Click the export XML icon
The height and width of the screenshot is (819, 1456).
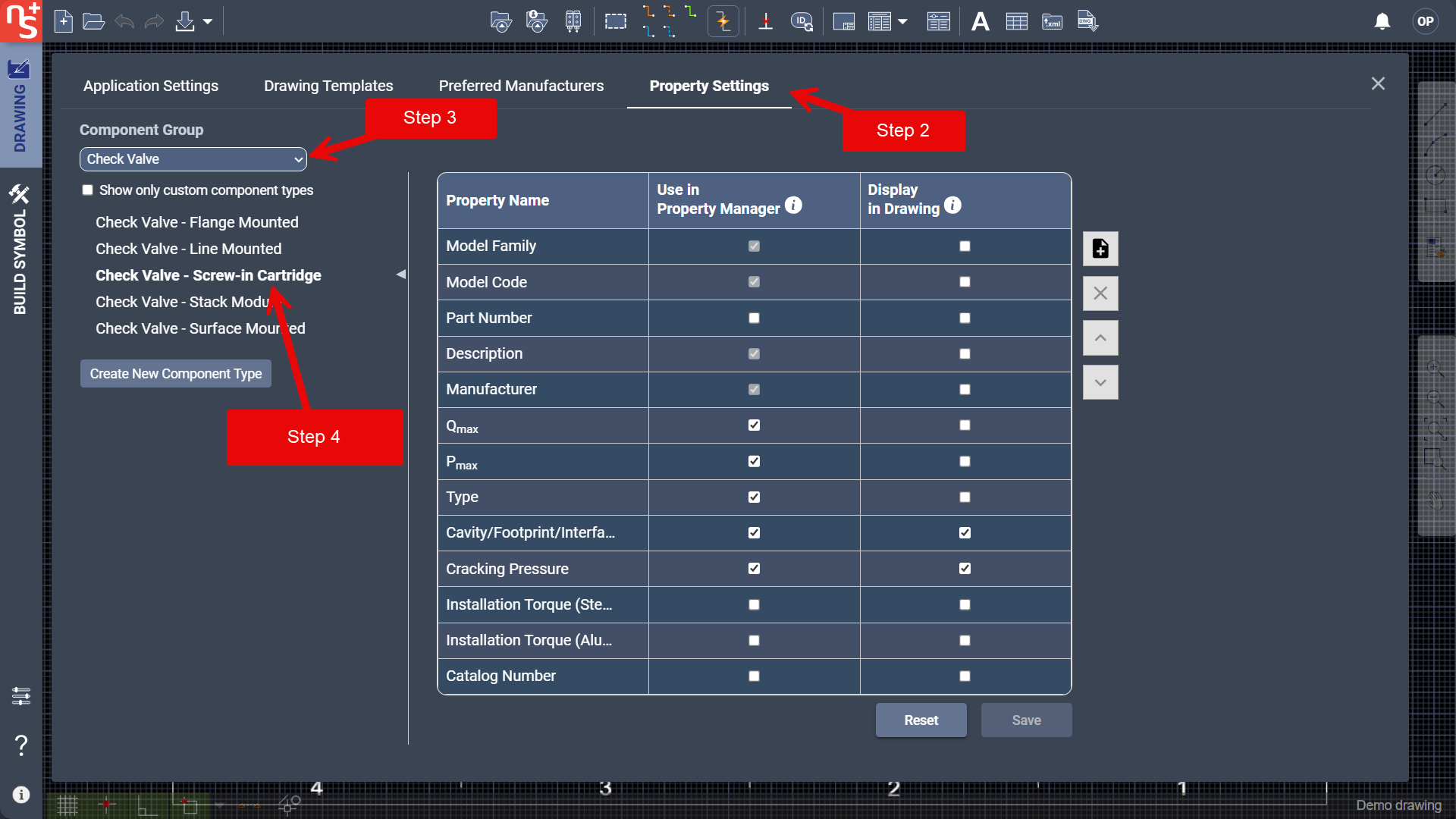[x=1052, y=21]
